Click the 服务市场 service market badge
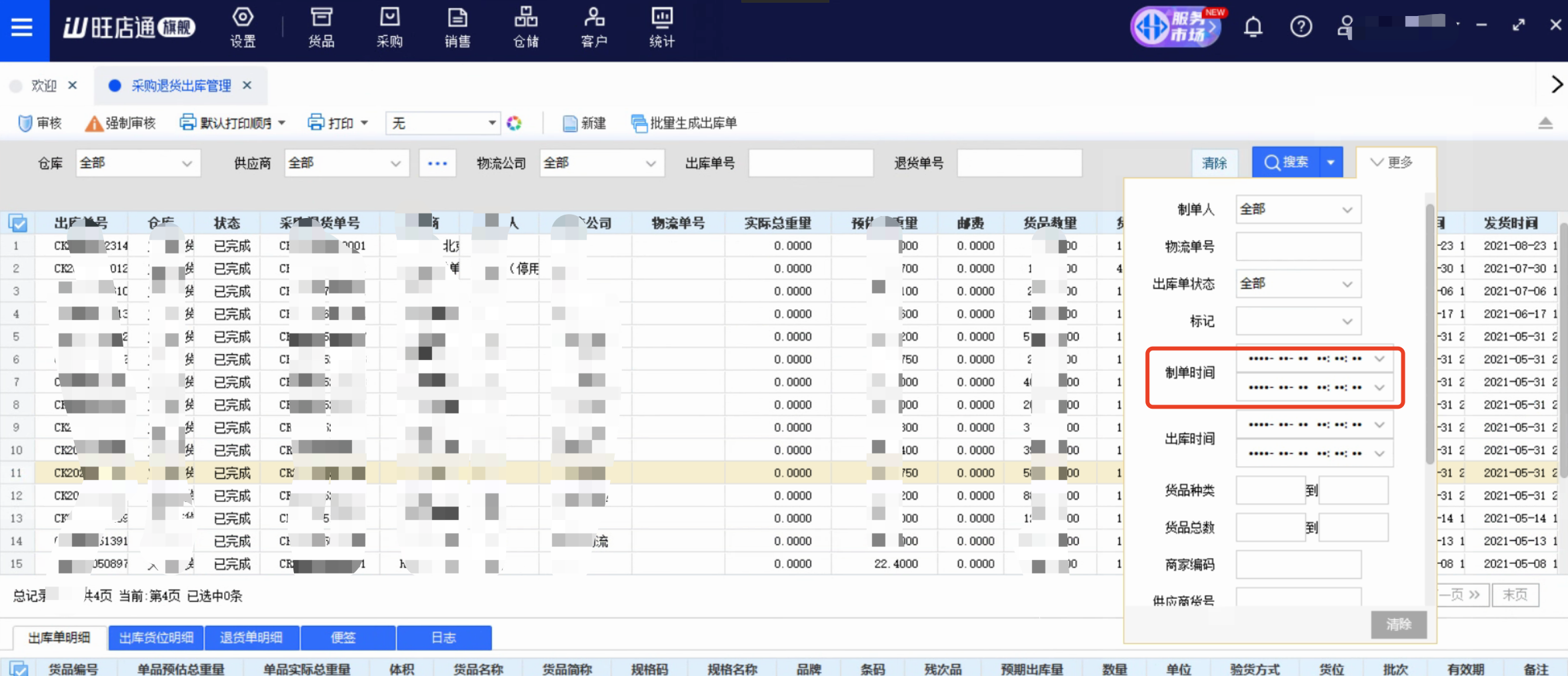This screenshot has width=1568, height=676. (x=1177, y=27)
